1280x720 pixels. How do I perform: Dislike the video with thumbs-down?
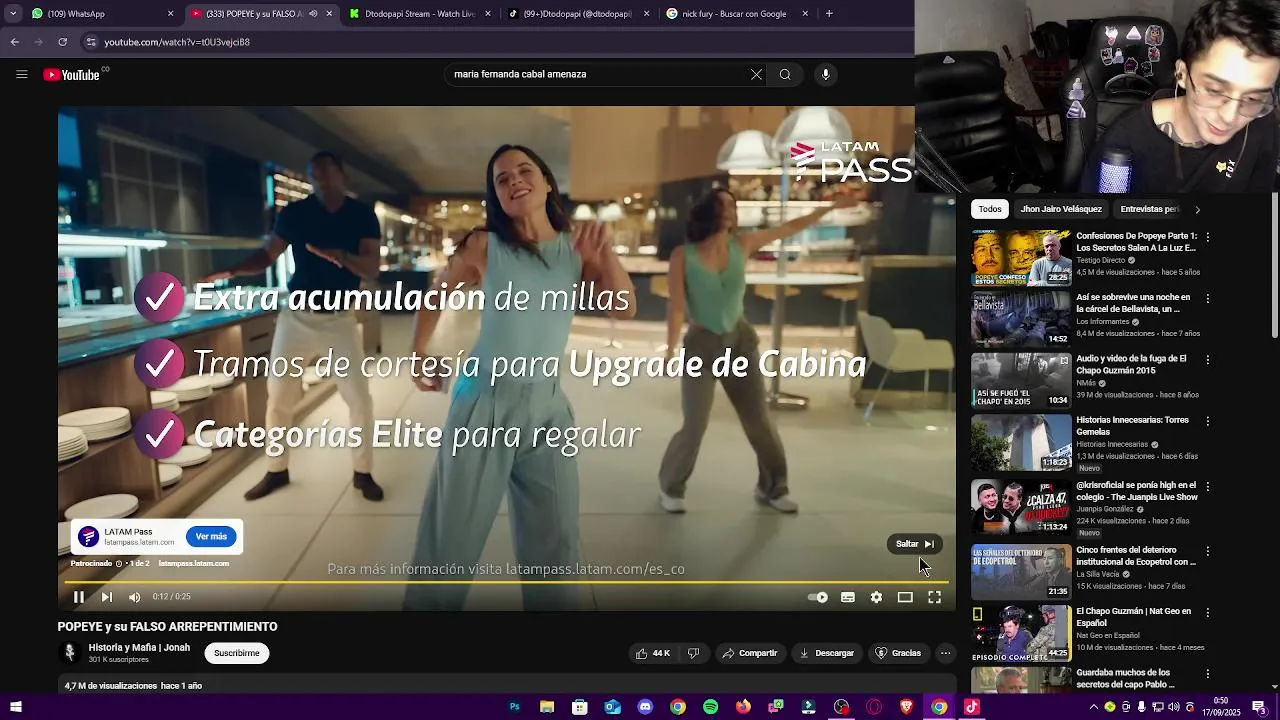pos(693,653)
